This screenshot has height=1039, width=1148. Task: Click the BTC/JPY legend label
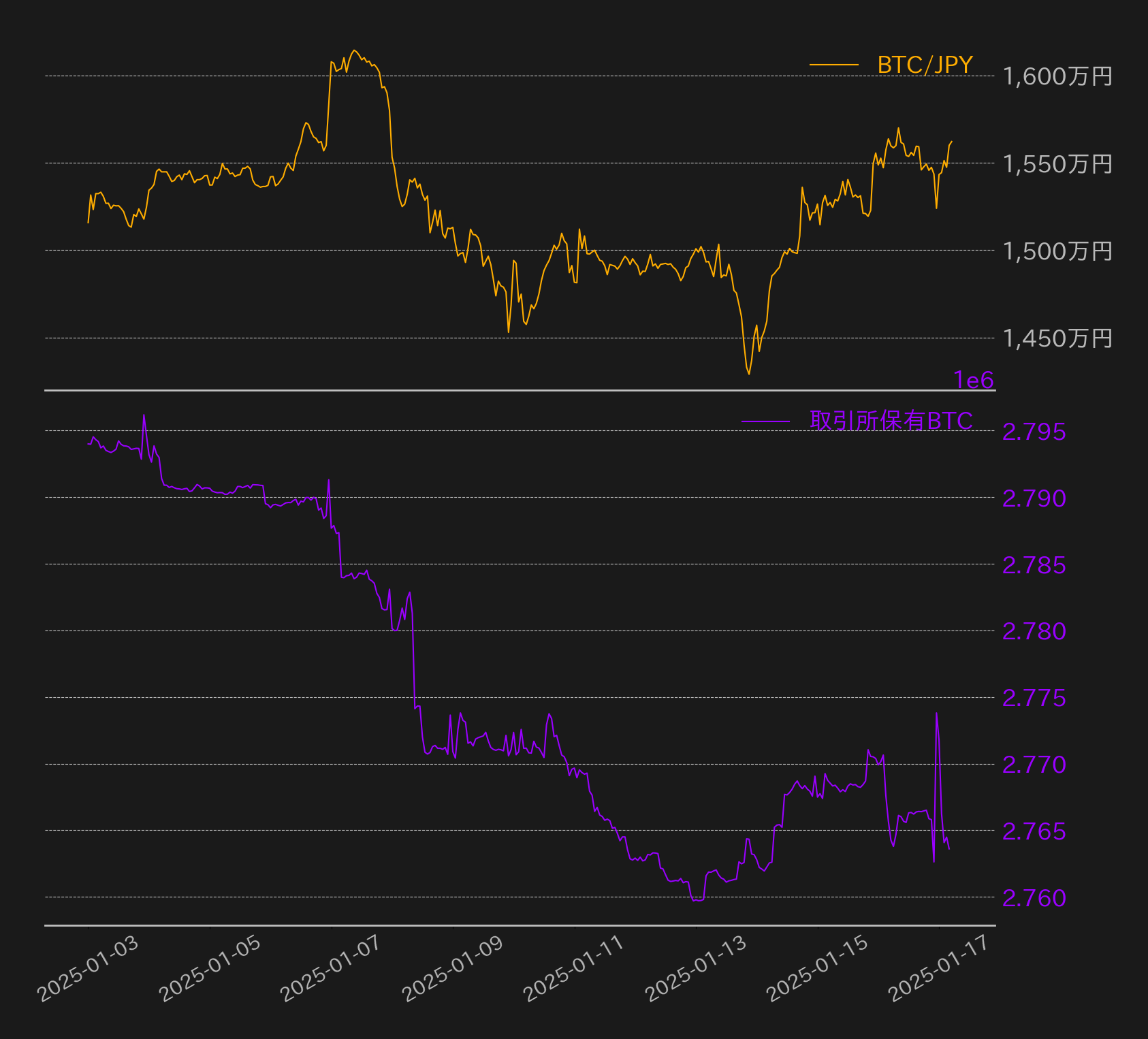point(925,65)
